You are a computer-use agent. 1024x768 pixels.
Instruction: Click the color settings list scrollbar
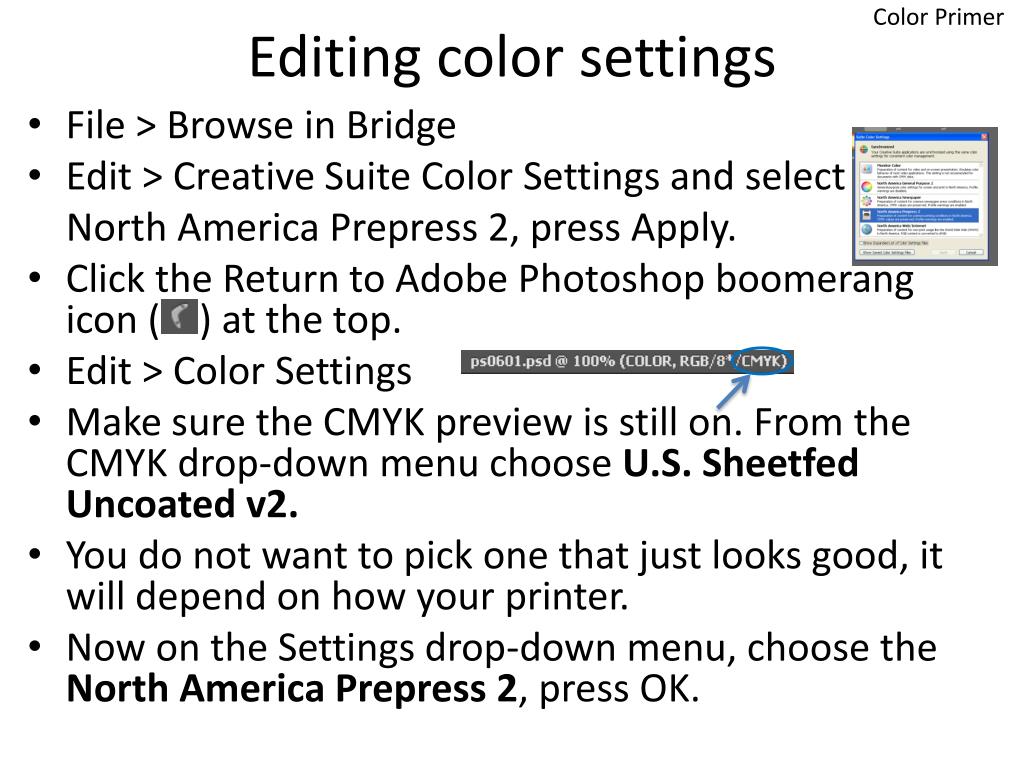click(981, 199)
